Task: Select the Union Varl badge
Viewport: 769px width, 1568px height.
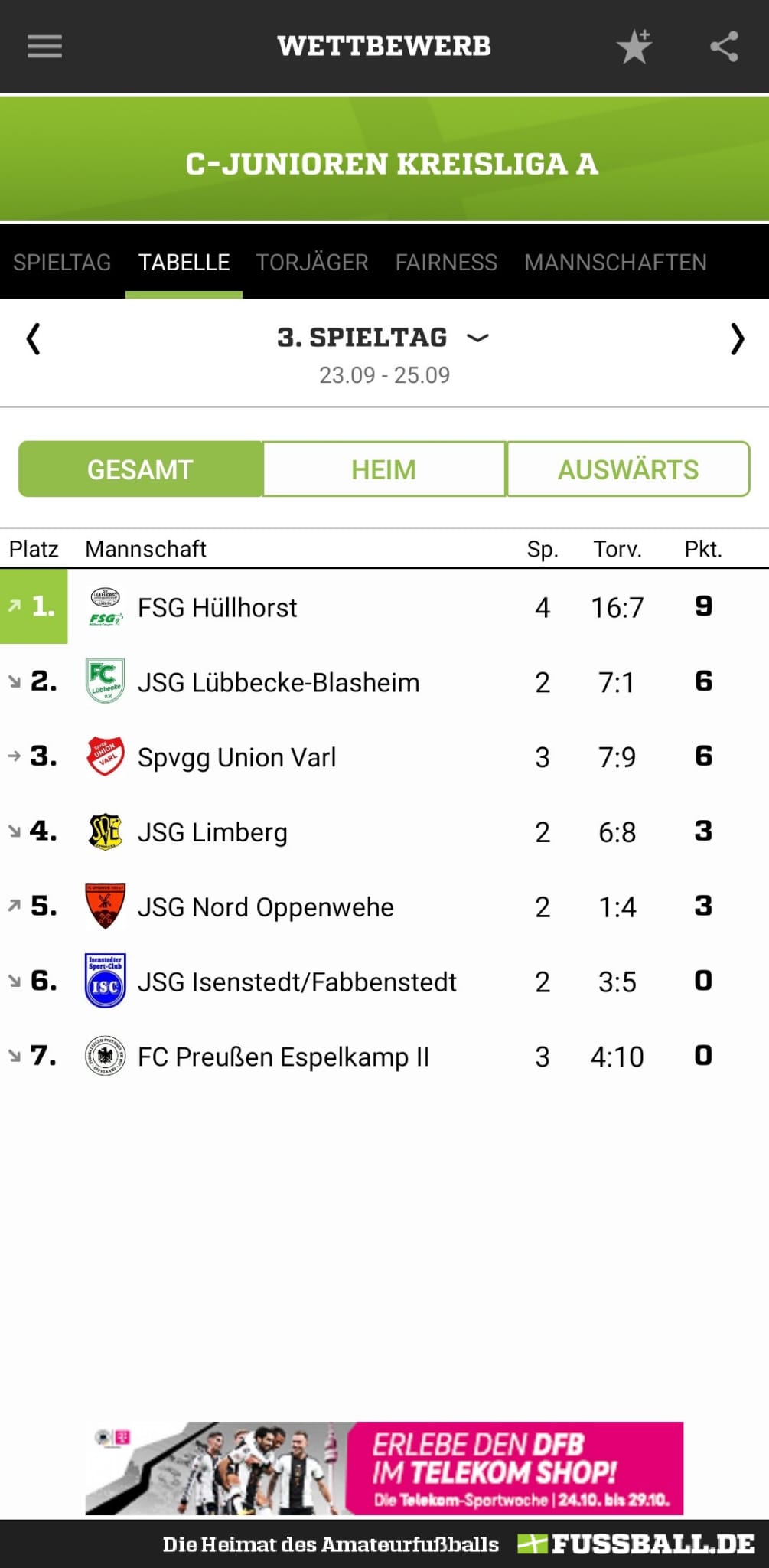Action: tap(106, 756)
